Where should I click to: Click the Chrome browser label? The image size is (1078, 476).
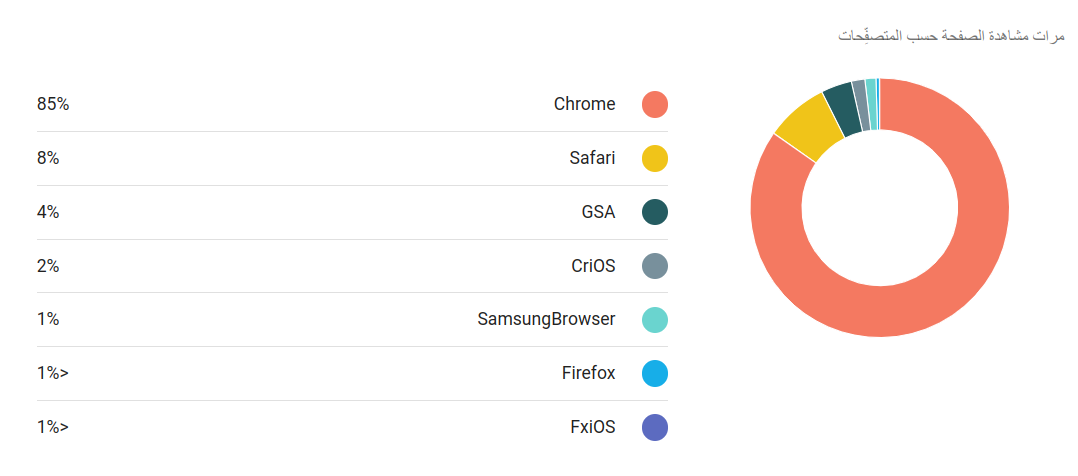(584, 105)
